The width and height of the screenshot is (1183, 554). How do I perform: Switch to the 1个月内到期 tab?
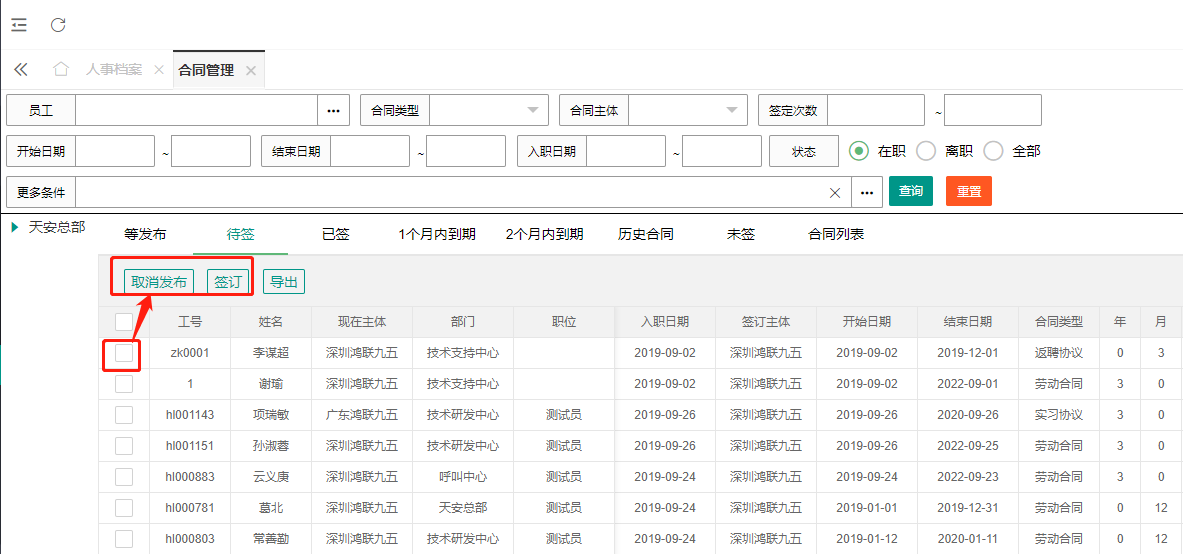click(436, 234)
